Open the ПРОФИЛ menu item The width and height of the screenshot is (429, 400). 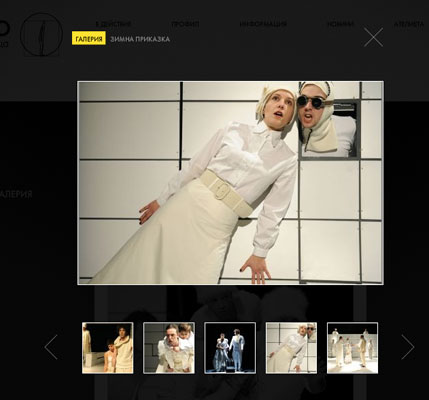[185, 24]
